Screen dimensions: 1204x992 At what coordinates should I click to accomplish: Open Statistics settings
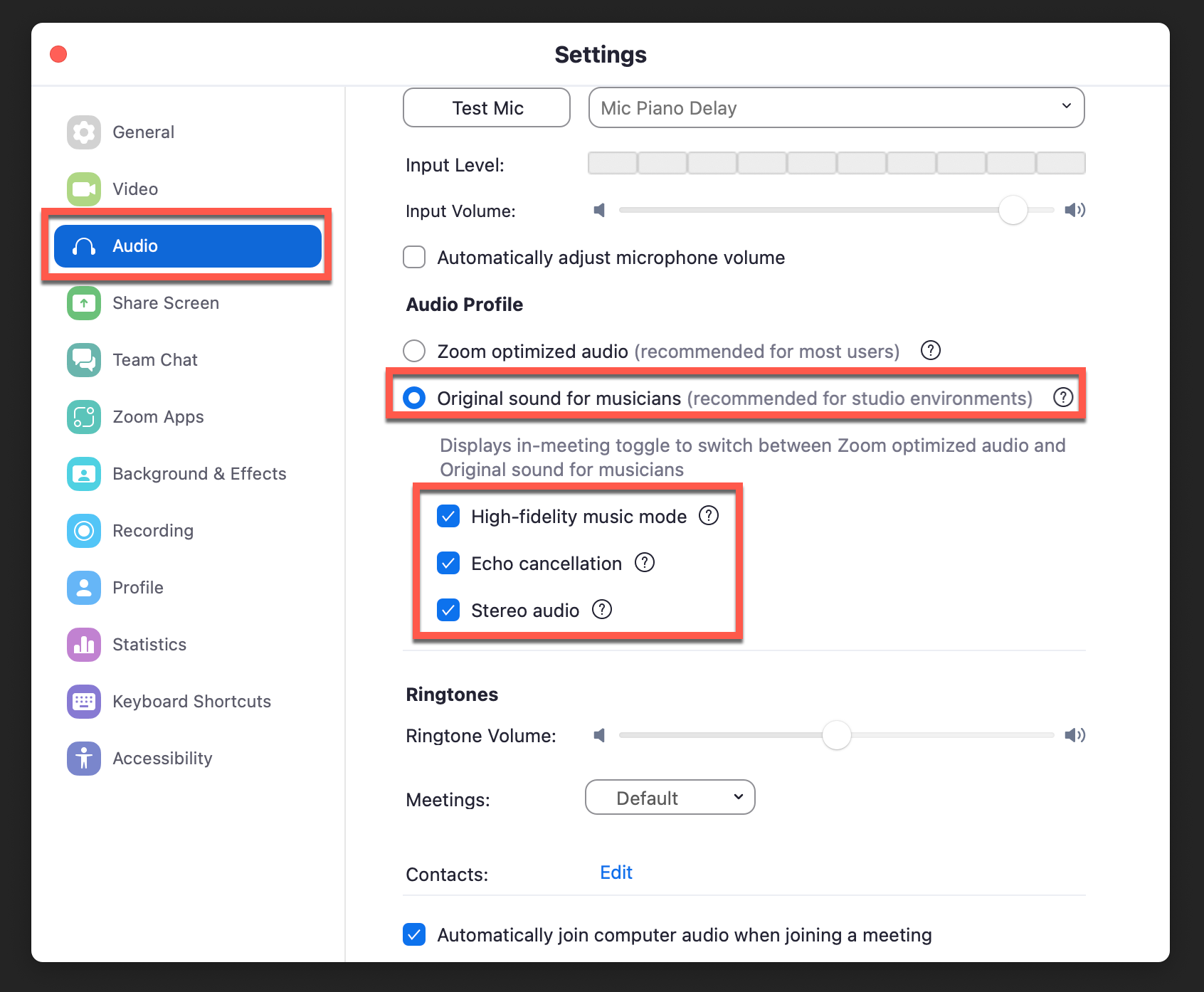coord(188,645)
